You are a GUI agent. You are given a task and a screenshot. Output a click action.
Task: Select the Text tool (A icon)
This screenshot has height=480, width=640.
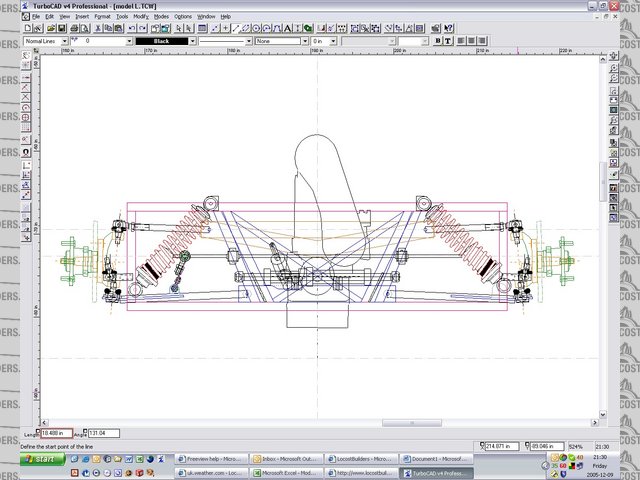(287, 28)
